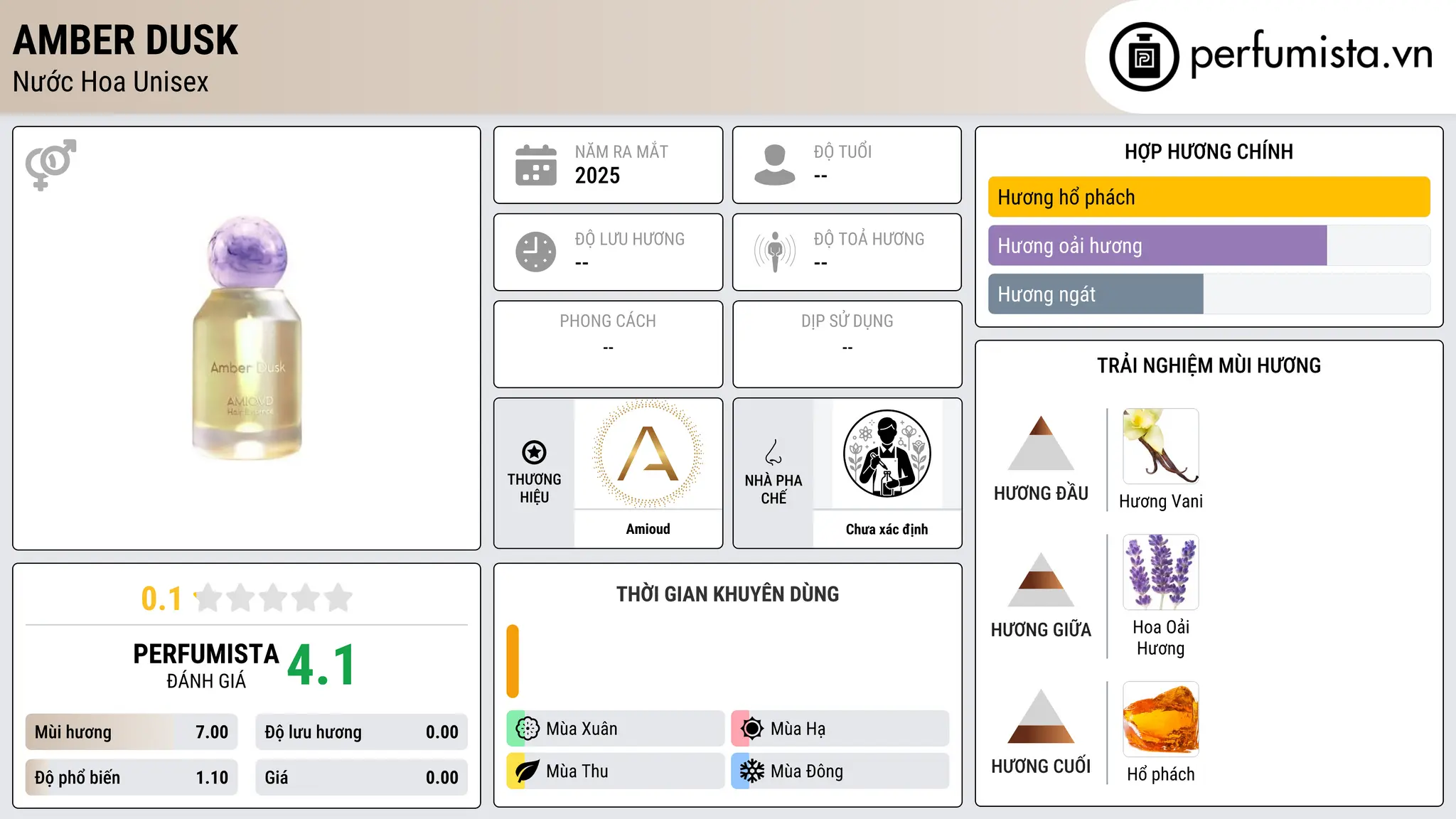This screenshot has height=819, width=1456.
Task: Open the Hổ phách amber image
Action: tap(1161, 719)
